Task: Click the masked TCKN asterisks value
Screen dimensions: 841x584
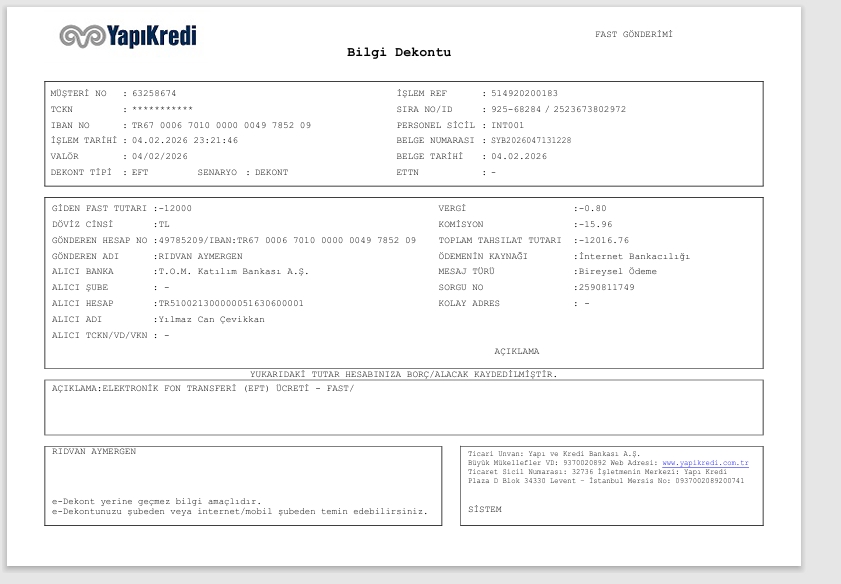Action: click(162, 109)
